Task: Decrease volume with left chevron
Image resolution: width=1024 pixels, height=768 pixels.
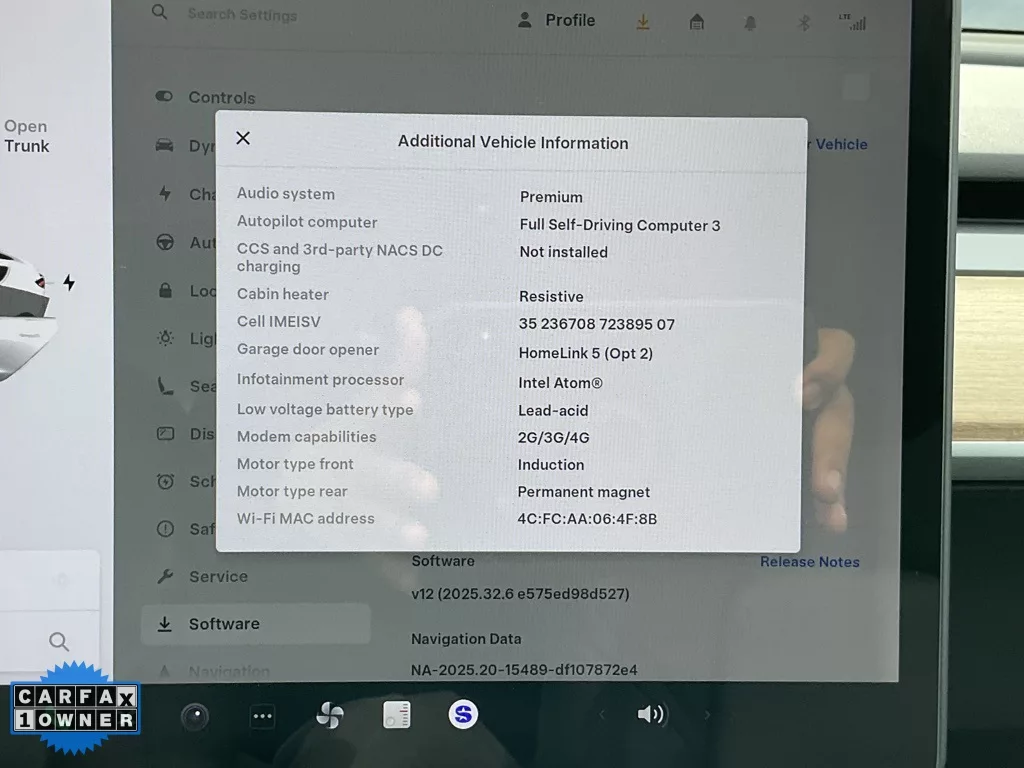Action: coord(601,715)
